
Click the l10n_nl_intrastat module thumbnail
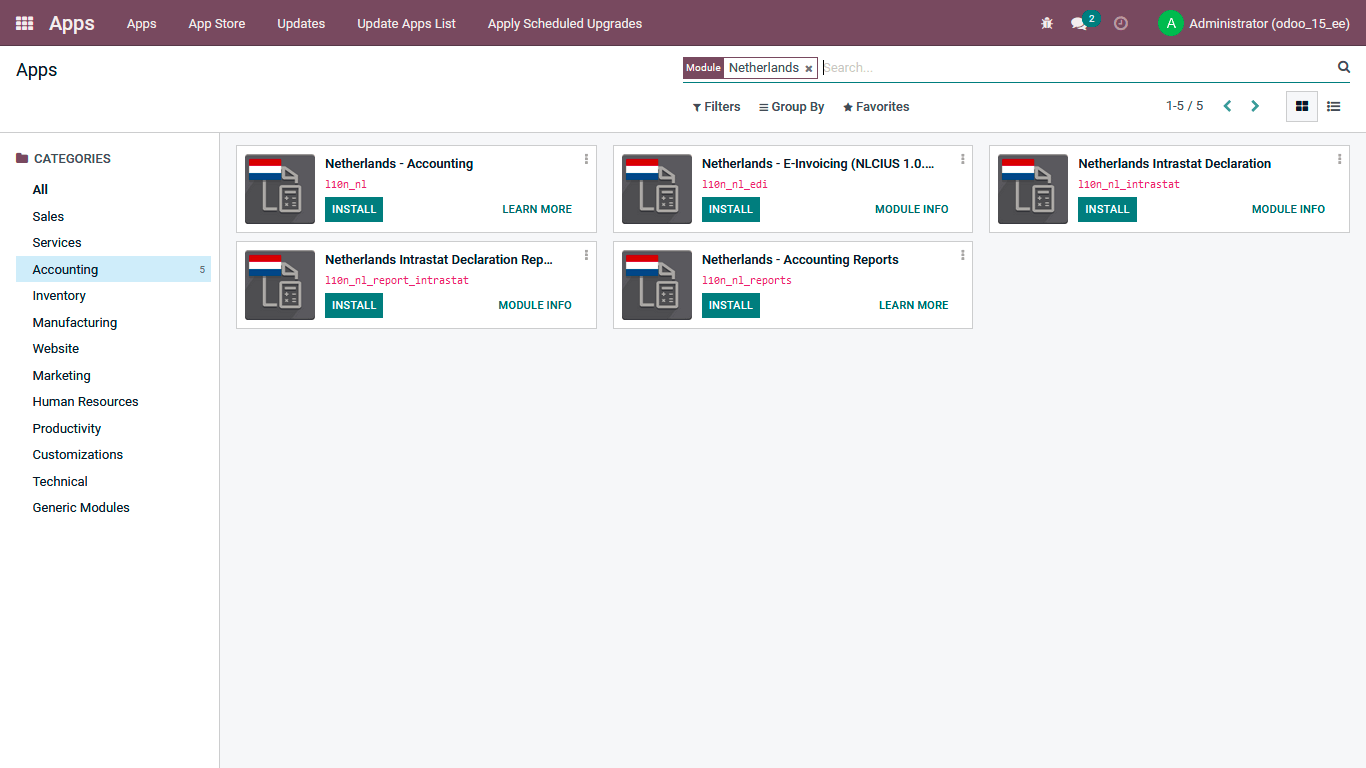(1033, 189)
